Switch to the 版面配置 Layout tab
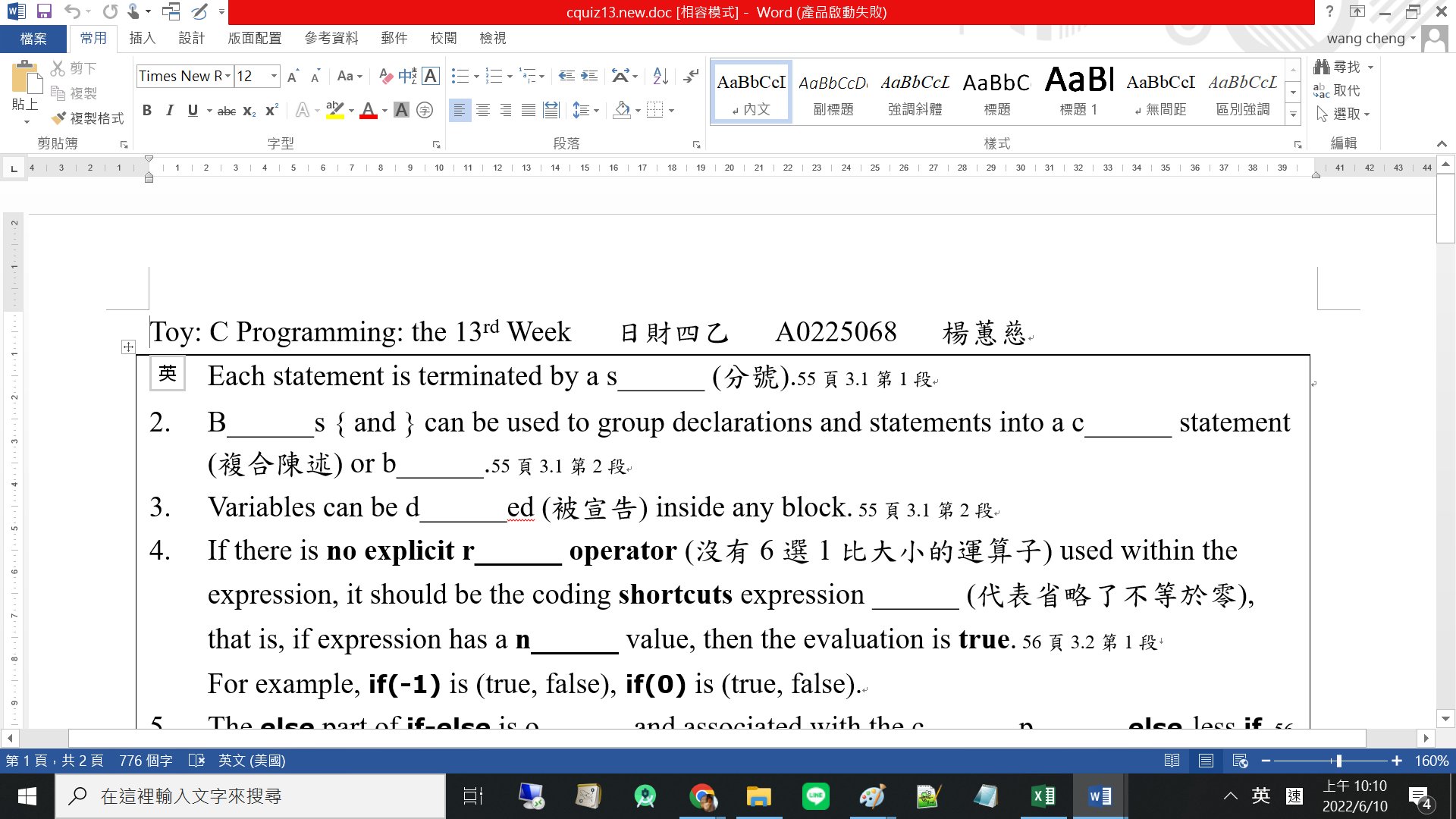Viewport: 1456px width, 819px height. [255, 38]
